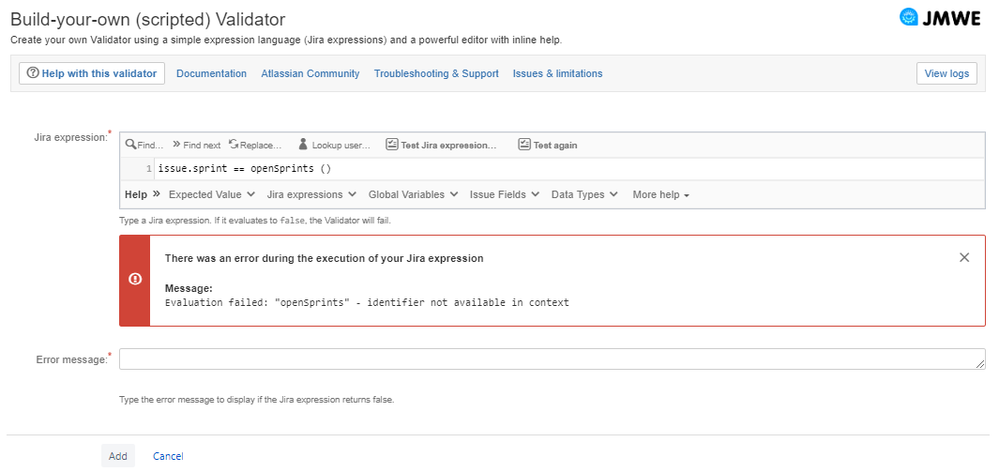Select the 'Evaluation failed' error text
This screenshot has width=999, height=475.
click(x=367, y=302)
